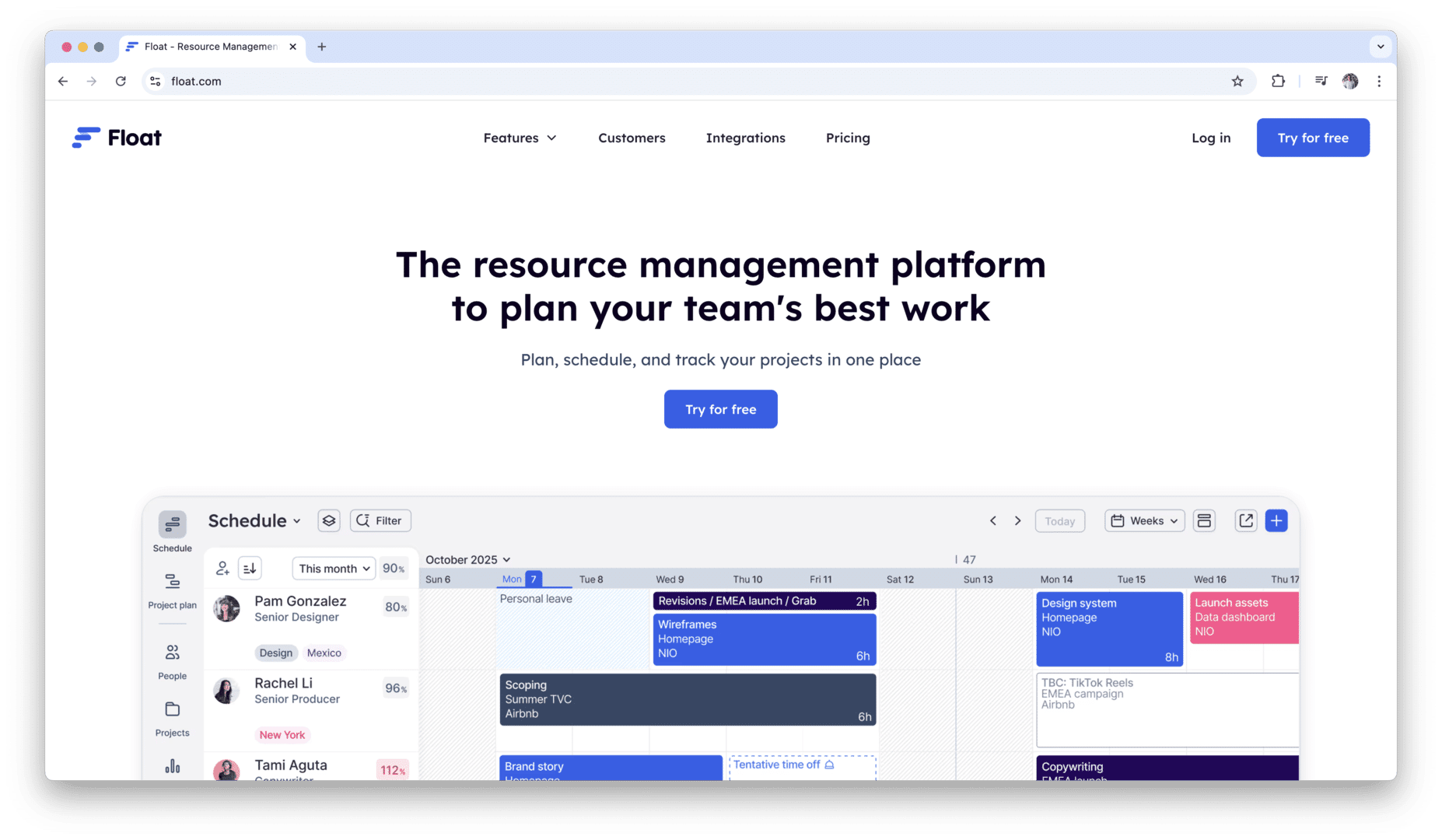Open the This month range dropdown
1442x840 pixels.
[334, 569]
